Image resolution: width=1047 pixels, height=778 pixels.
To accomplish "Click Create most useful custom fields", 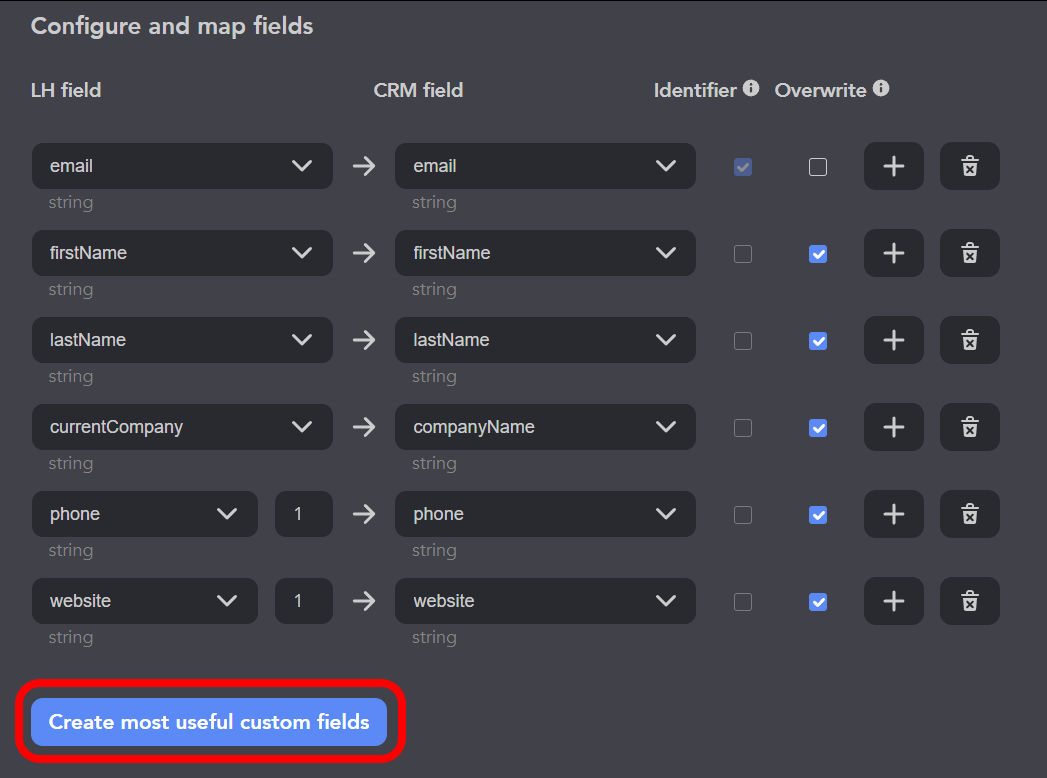I will point(209,722).
